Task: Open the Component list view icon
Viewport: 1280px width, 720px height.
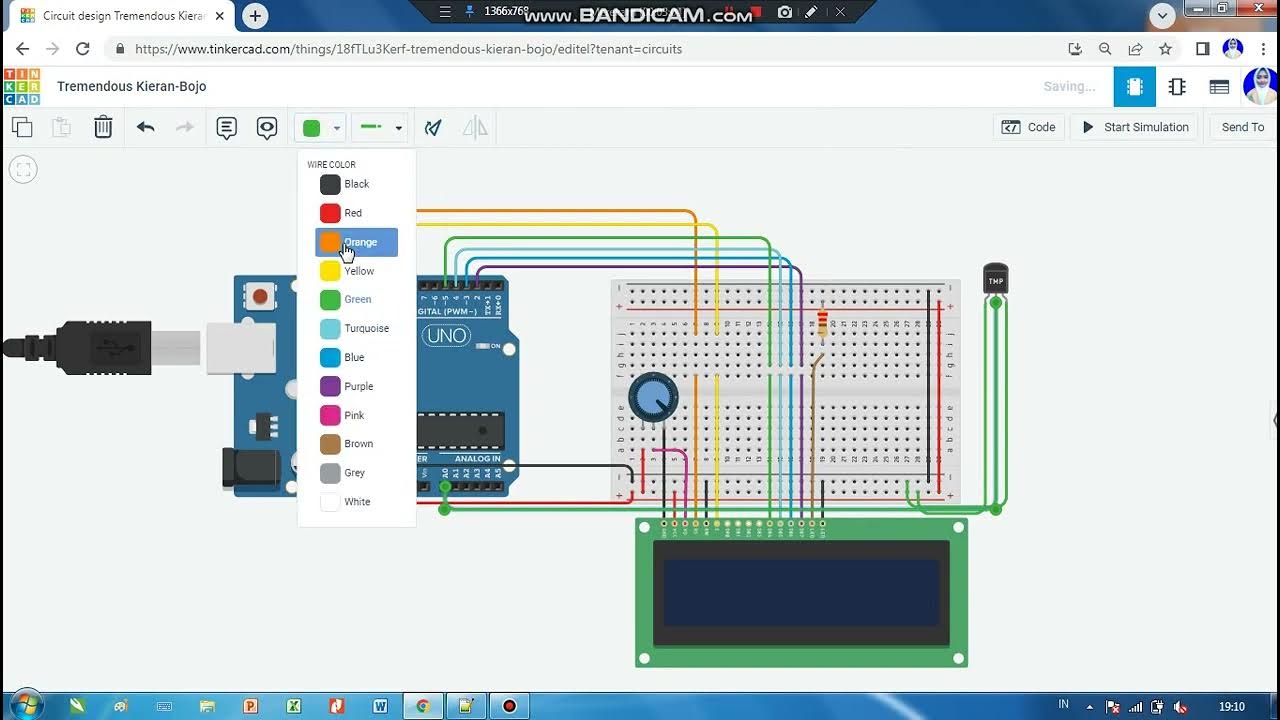Action: [1219, 87]
